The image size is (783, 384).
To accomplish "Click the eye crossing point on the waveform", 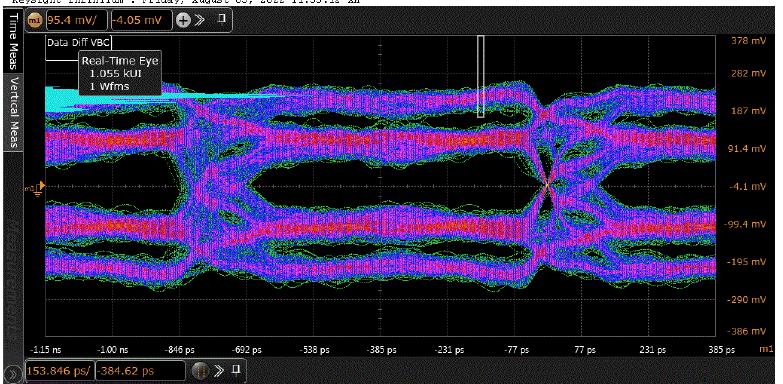I will (x=547, y=185).
